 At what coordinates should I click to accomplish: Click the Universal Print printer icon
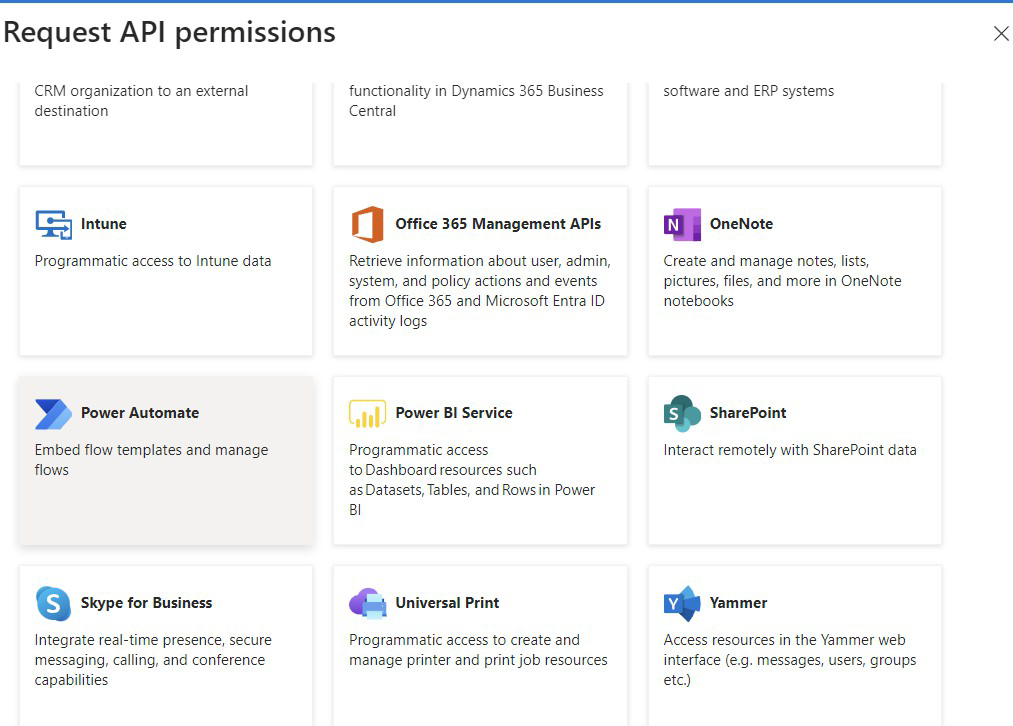coord(368,603)
